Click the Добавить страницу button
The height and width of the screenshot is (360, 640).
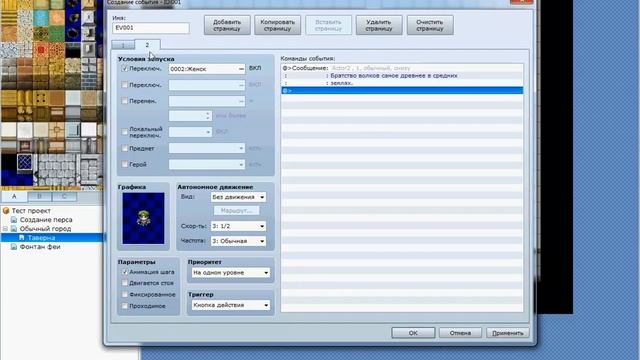coord(227,25)
